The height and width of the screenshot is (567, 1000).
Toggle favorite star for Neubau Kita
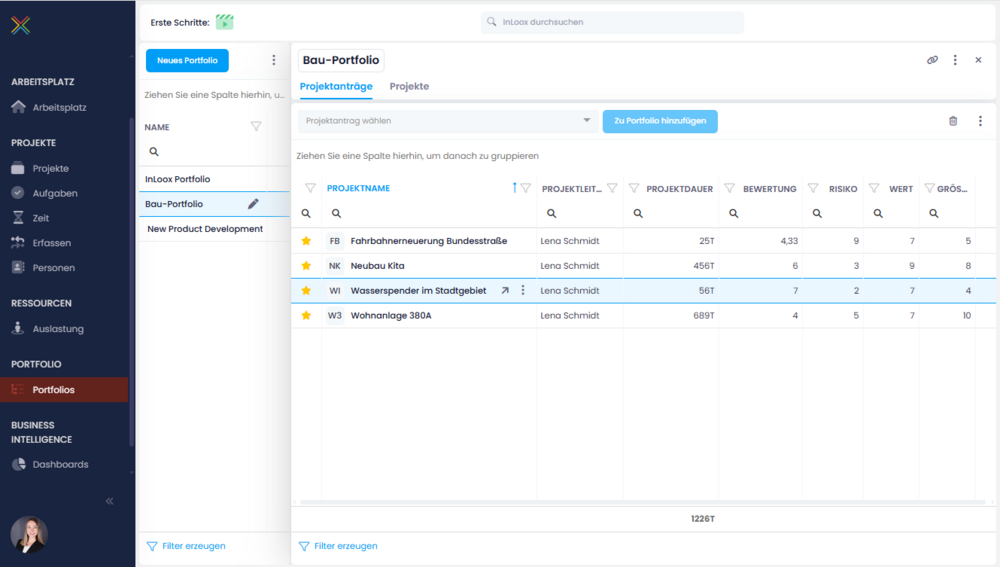click(306, 266)
